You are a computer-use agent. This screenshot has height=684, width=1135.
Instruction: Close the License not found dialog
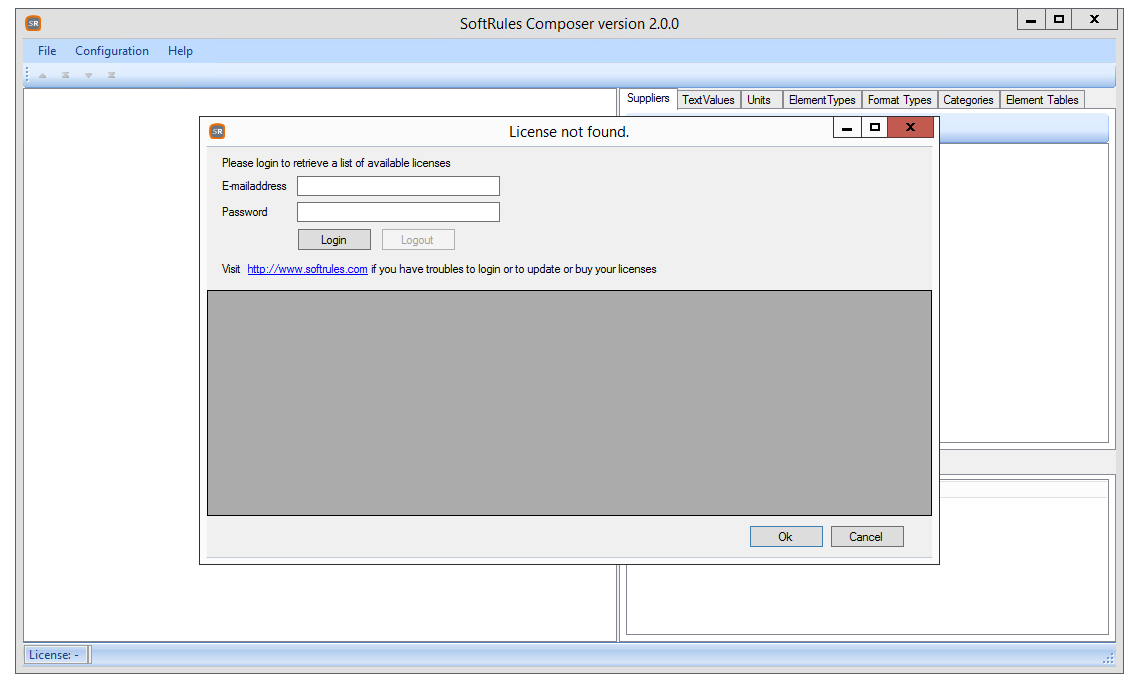911,127
